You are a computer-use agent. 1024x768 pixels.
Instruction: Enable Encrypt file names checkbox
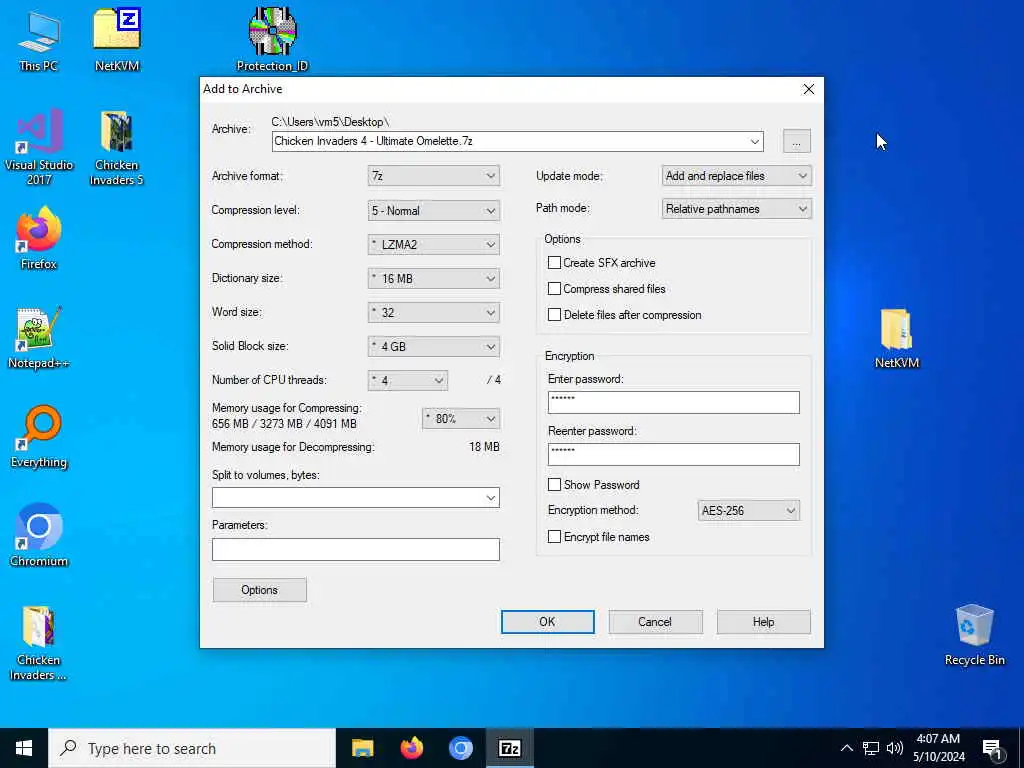[x=554, y=537]
